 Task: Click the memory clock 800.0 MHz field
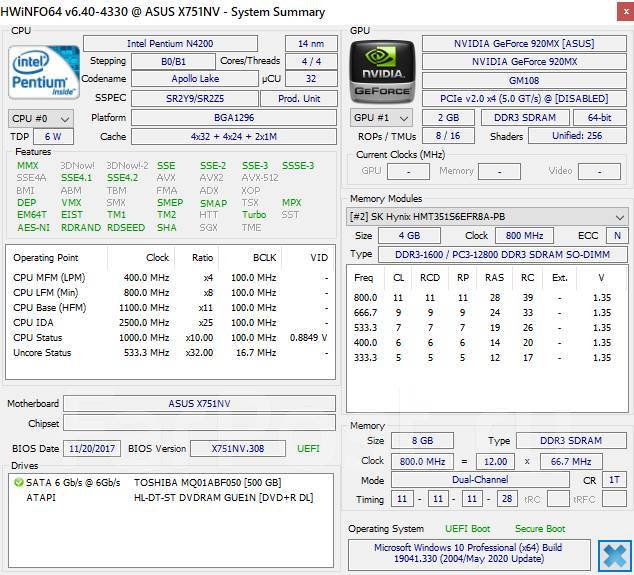422,461
